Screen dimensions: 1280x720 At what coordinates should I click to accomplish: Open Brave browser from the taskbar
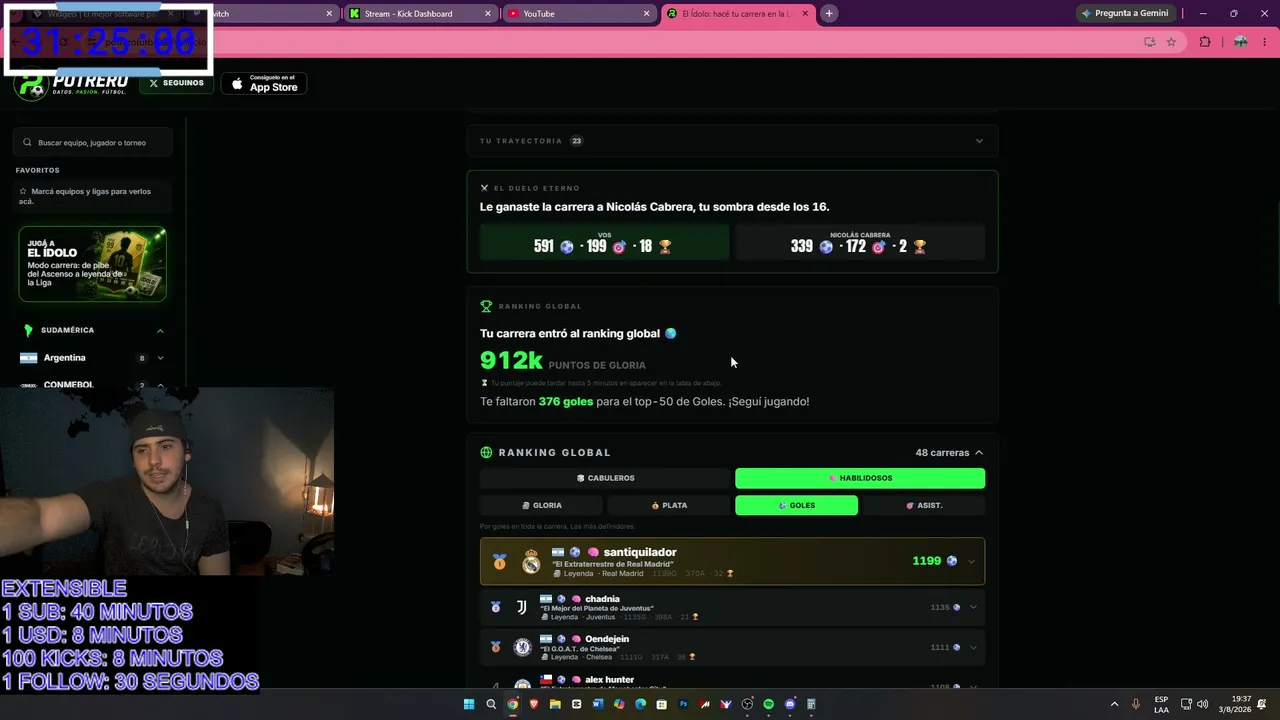pos(534,704)
